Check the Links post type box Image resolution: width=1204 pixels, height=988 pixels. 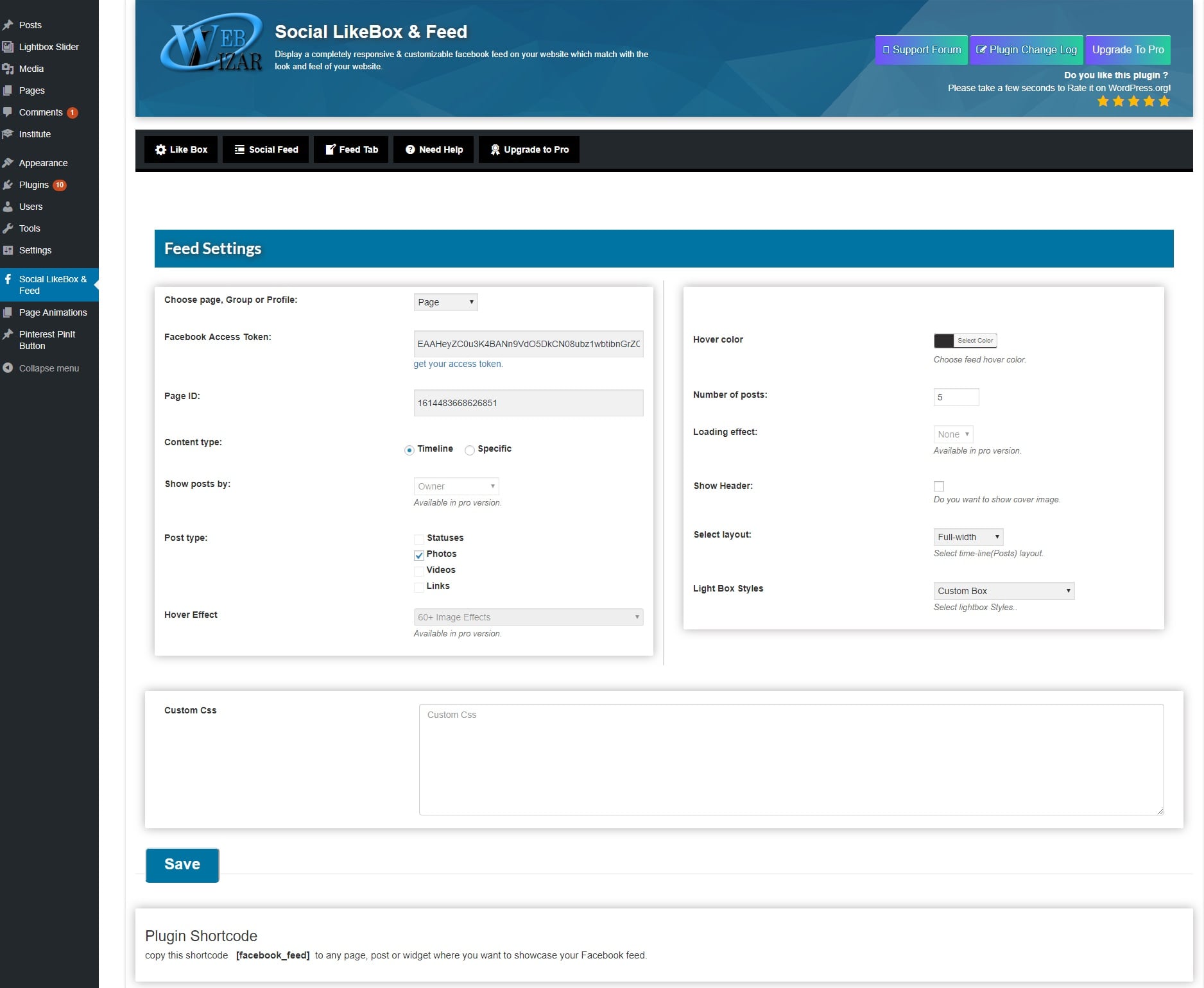click(419, 587)
